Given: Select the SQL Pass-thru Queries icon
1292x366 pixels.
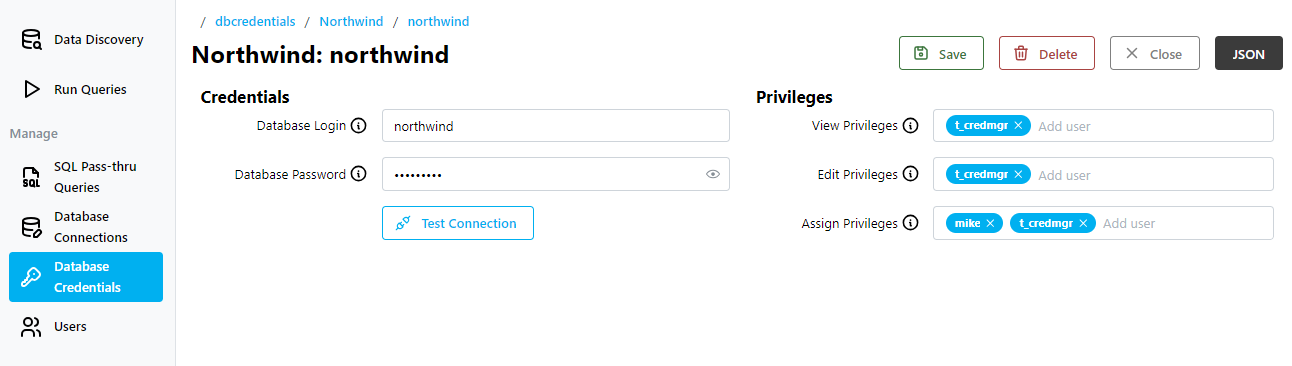Looking at the screenshot, I should tap(32, 177).
